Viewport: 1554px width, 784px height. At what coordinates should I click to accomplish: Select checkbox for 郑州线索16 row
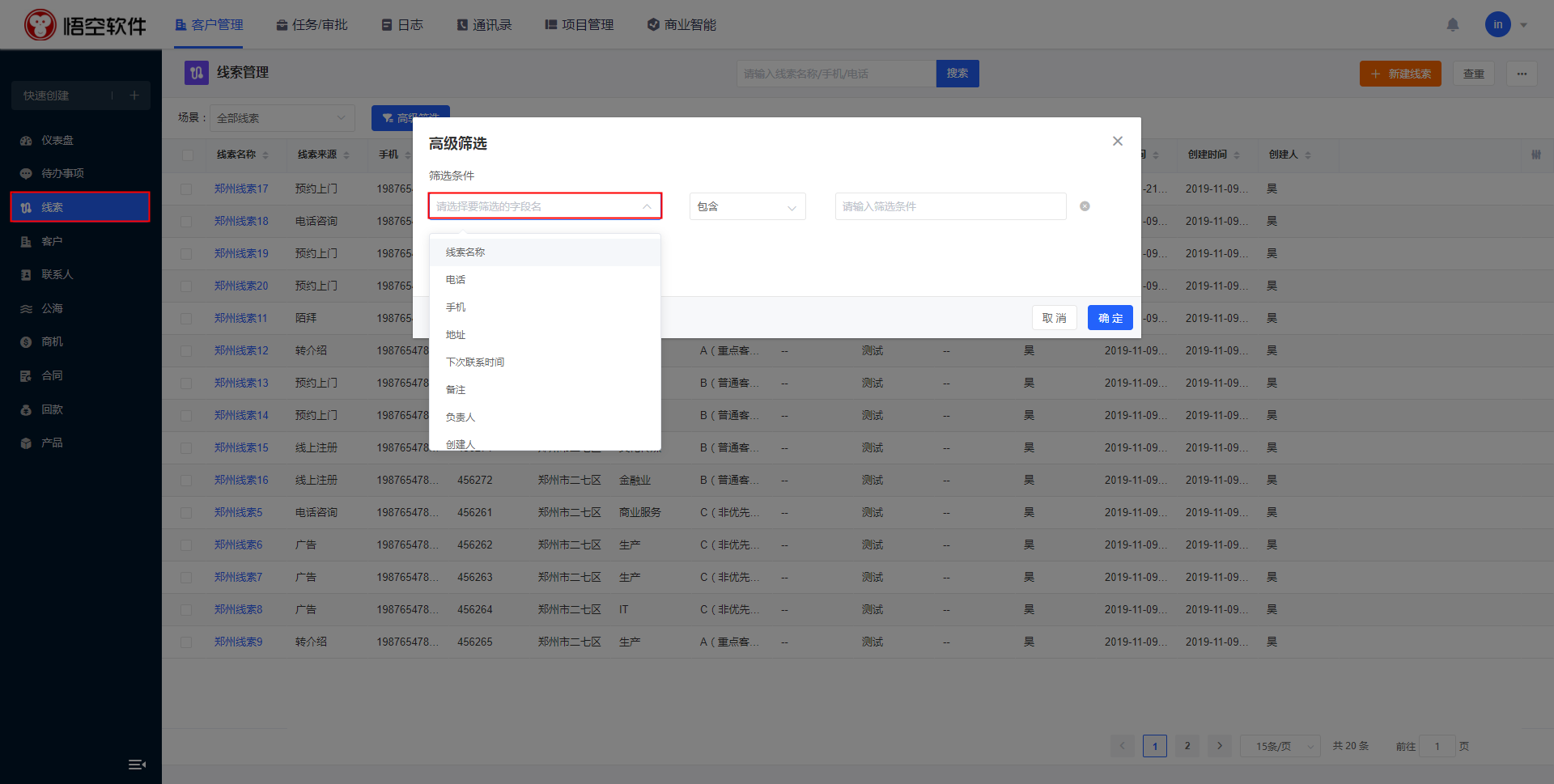187,480
